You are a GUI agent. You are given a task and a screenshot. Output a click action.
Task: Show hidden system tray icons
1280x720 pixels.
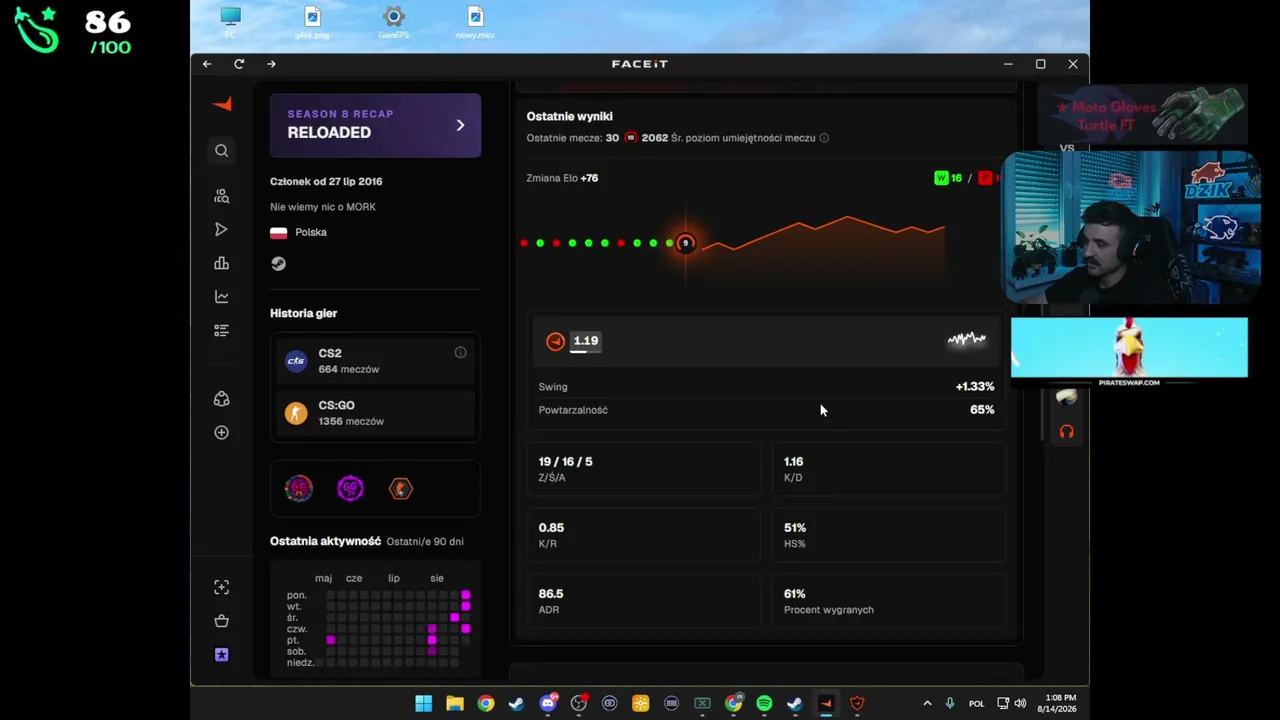927,703
